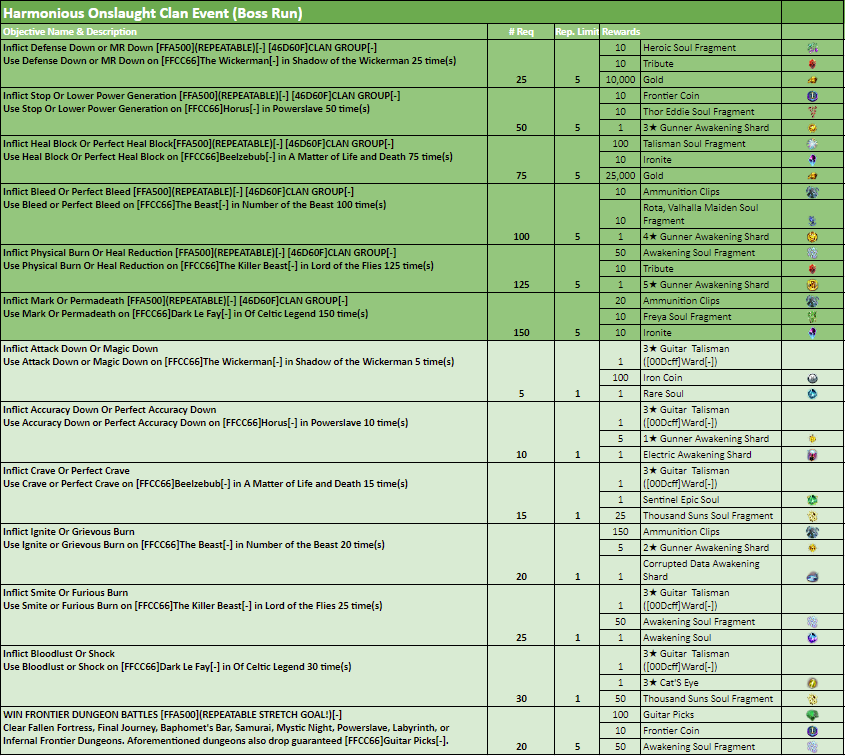
Task: Click the 3★ Cat's Eye icon
Action: tap(812, 683)
